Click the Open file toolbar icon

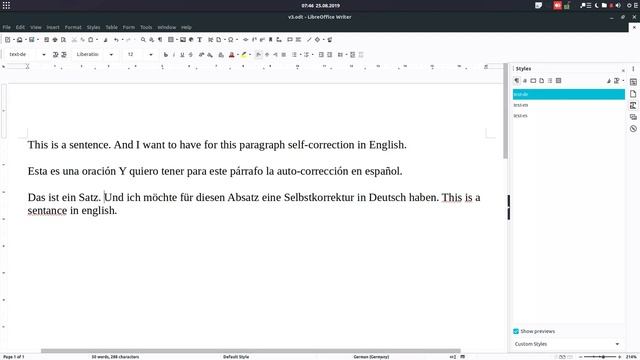click(19, 40)
